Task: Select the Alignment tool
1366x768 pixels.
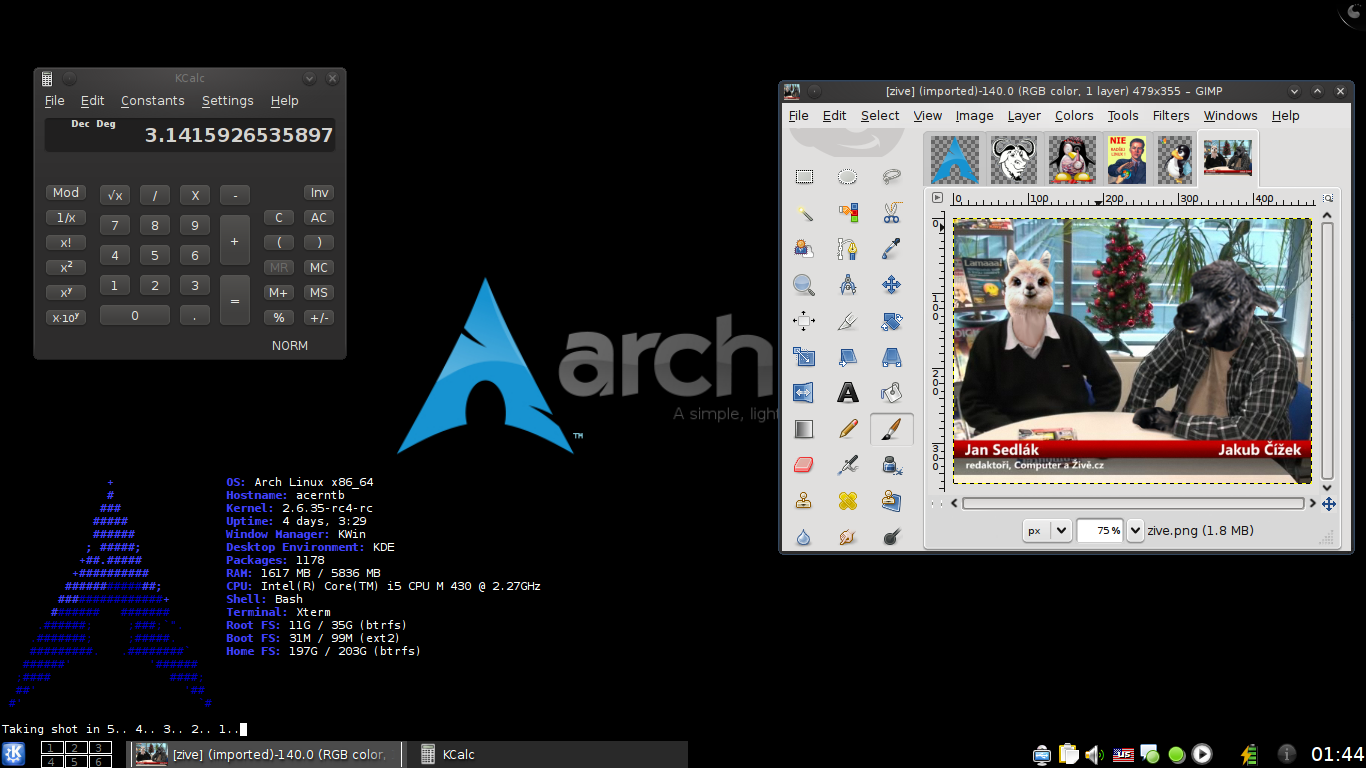Action: [804, 321]
